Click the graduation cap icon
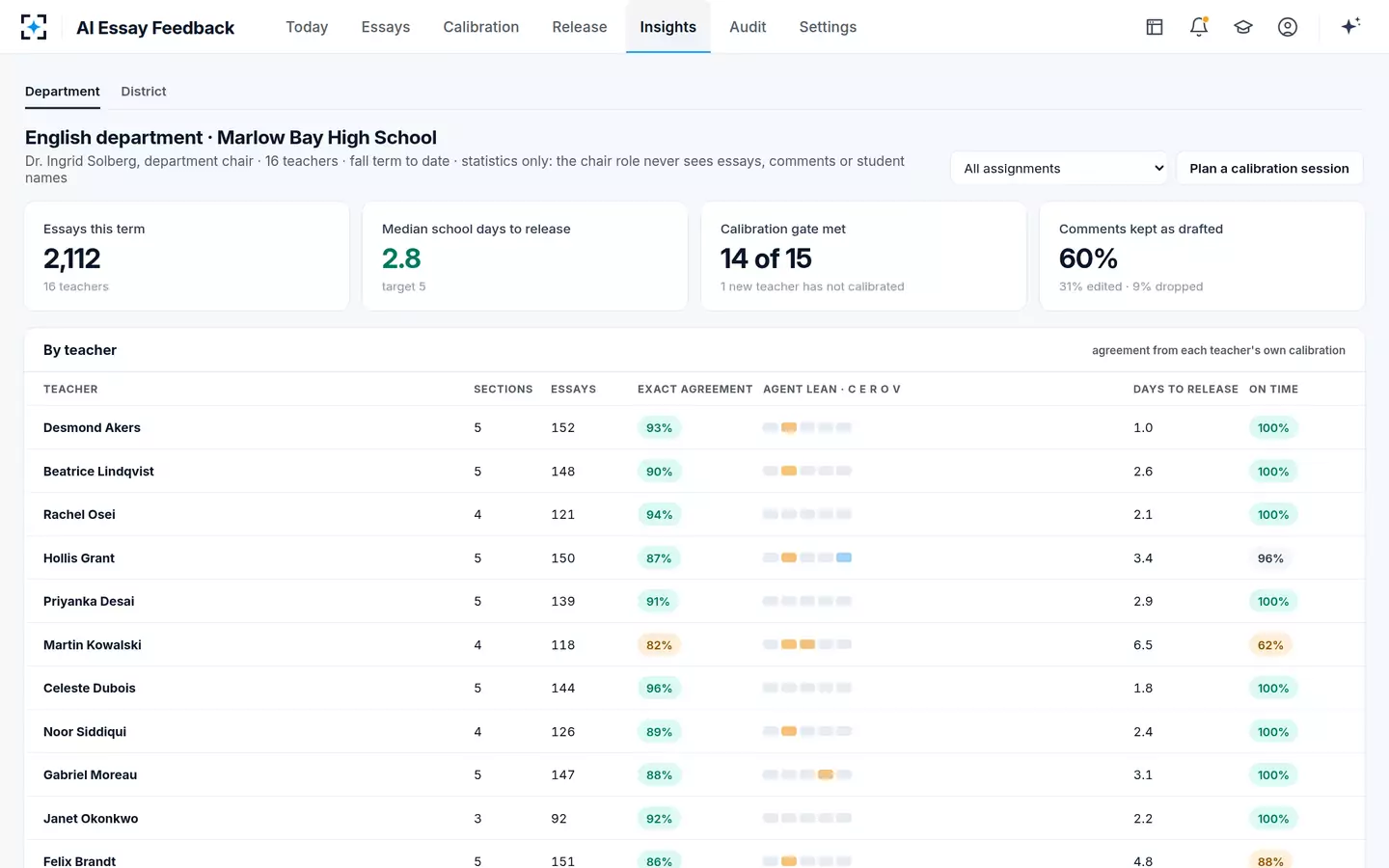The width and height of the screenshot is (1389, 868). 1243,27
